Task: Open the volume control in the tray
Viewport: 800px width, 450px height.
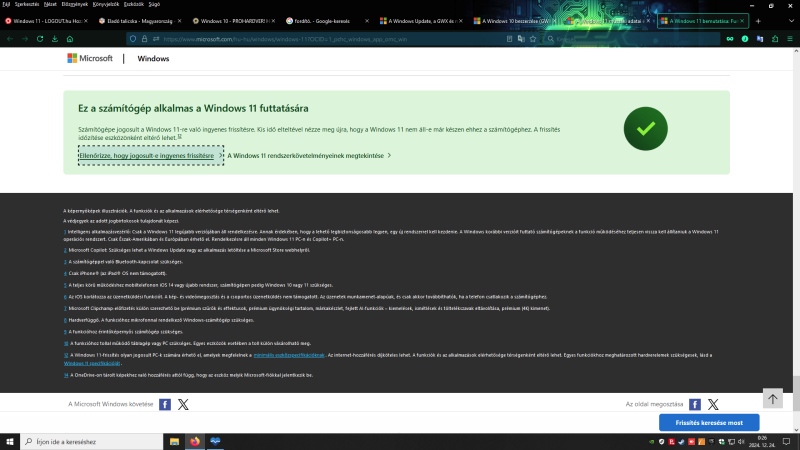Action: coord(741,442)
